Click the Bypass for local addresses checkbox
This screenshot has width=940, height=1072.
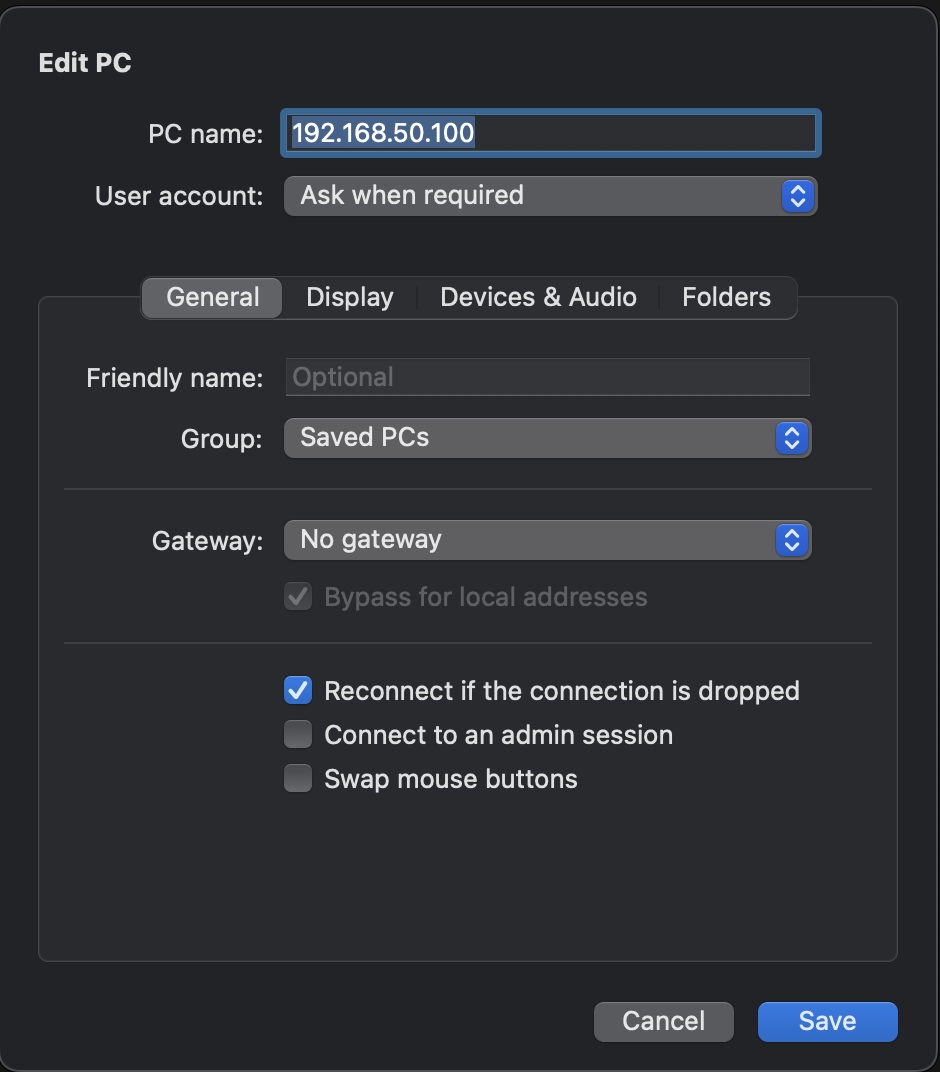coord(298,598)
